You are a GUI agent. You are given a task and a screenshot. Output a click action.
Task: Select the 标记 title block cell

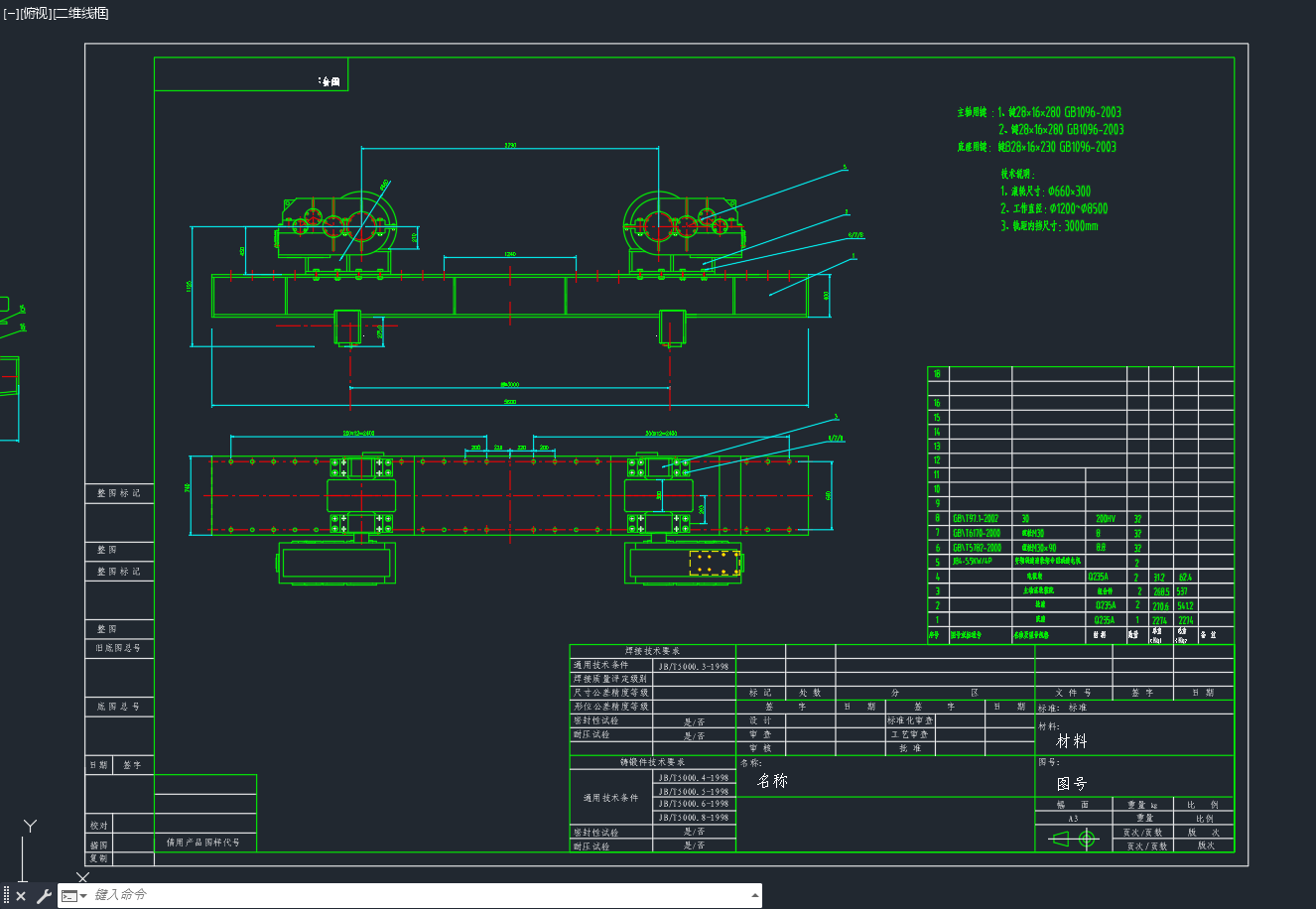click(761, 693)
